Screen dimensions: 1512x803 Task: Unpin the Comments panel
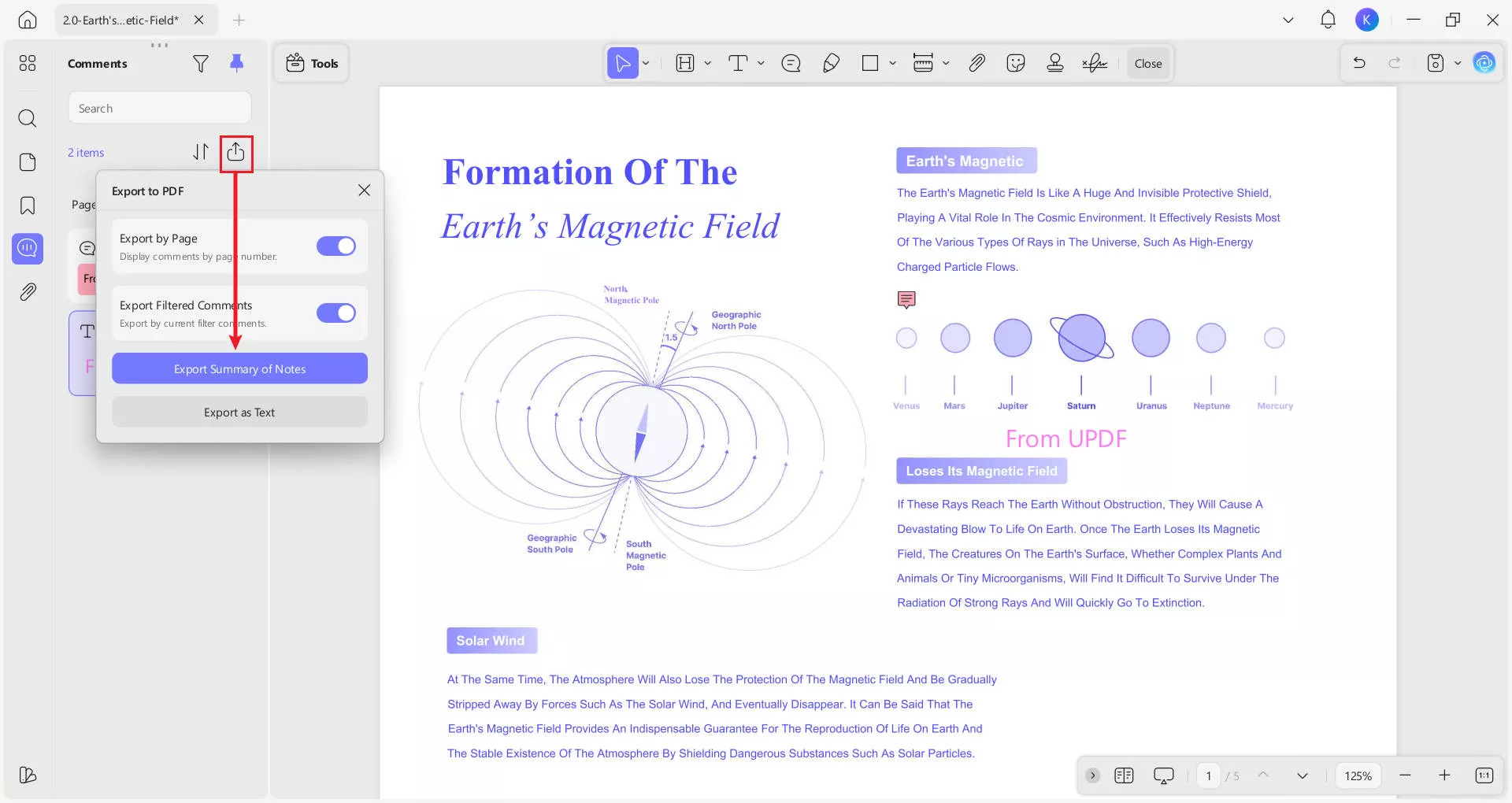(236, 64)
